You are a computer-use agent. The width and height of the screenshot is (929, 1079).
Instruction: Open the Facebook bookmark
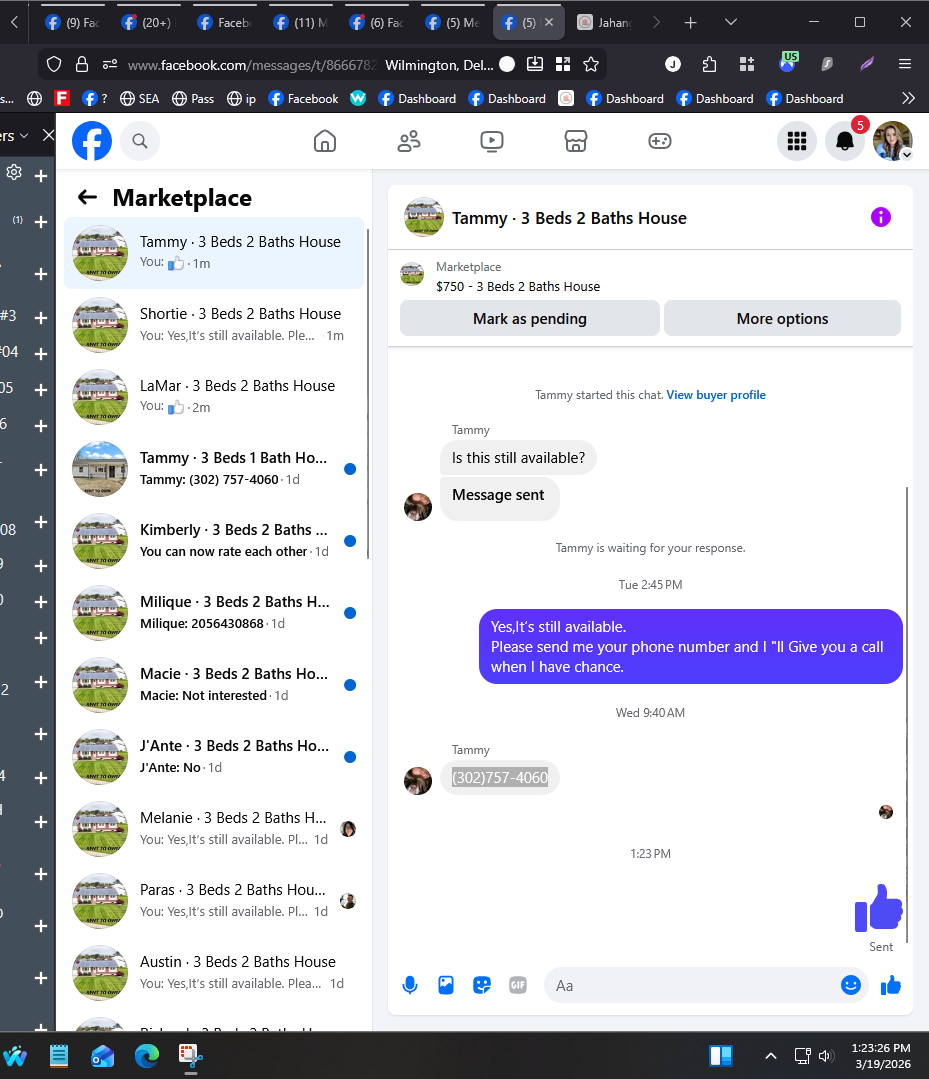coord(303,98)
